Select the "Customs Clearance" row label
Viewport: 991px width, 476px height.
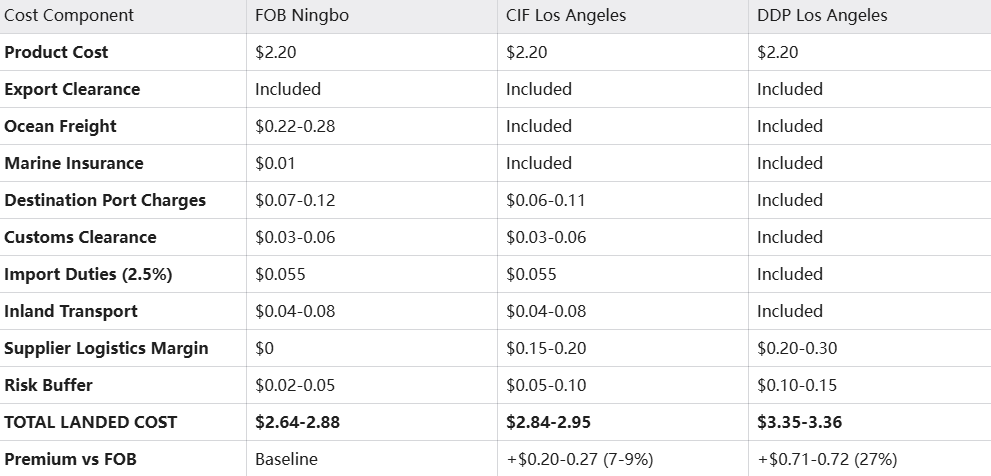(80, 237)
